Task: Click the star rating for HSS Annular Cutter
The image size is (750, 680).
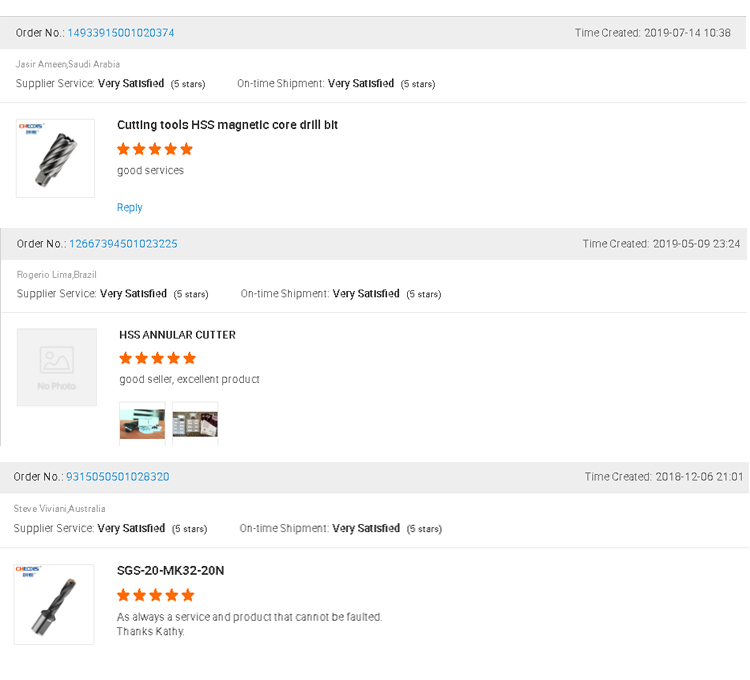Action: click(x=157, y=358)
